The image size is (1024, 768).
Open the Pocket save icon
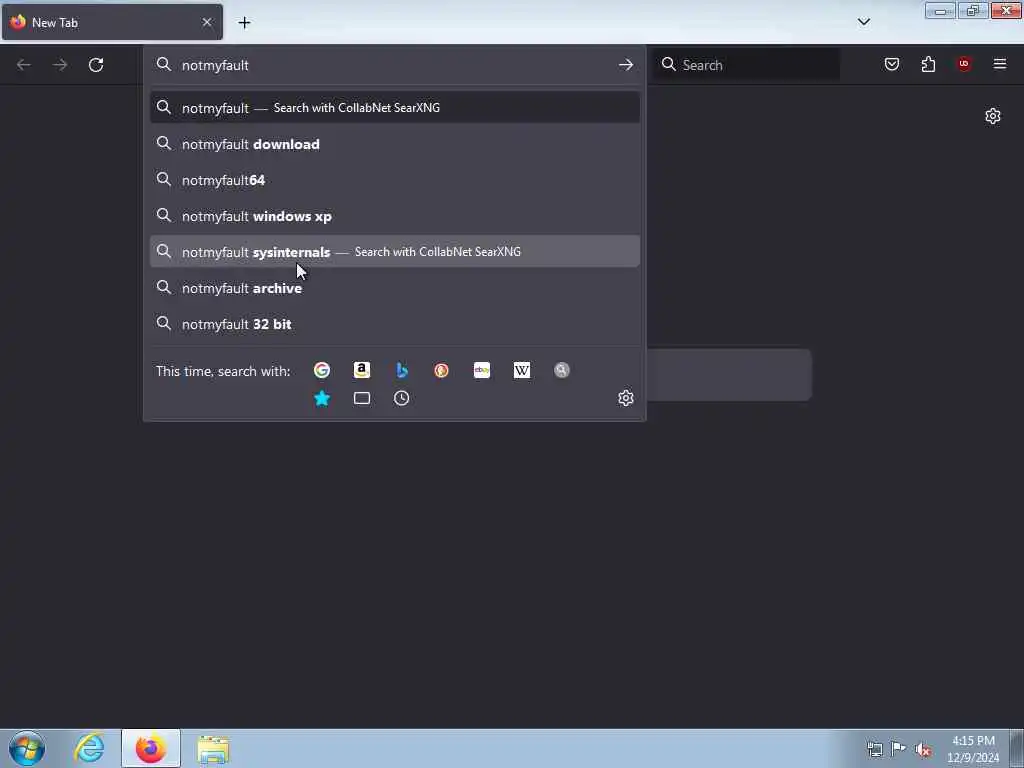click(x=891, y=64)
